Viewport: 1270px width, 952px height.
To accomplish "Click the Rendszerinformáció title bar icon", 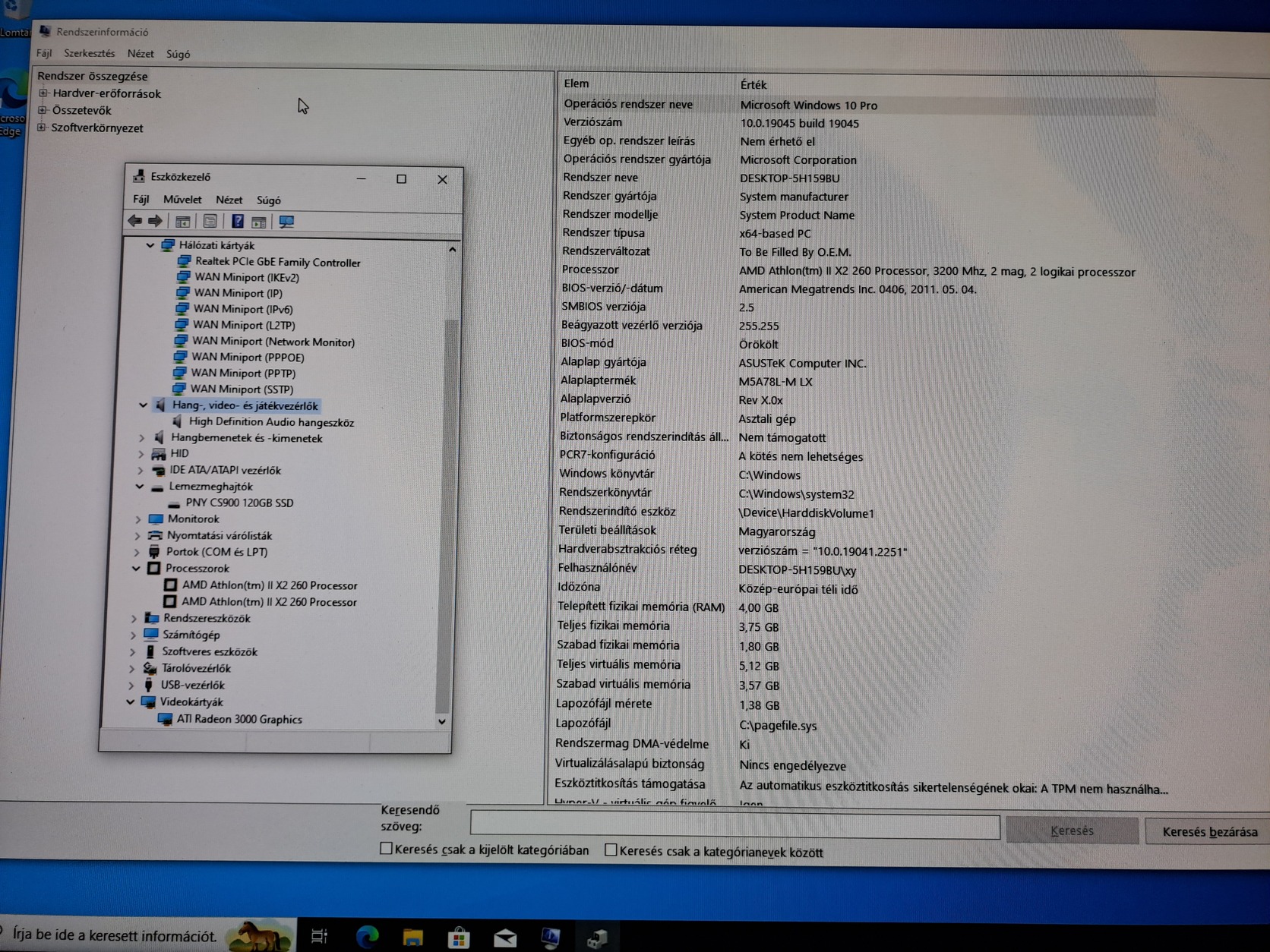I will click(45, 31).
